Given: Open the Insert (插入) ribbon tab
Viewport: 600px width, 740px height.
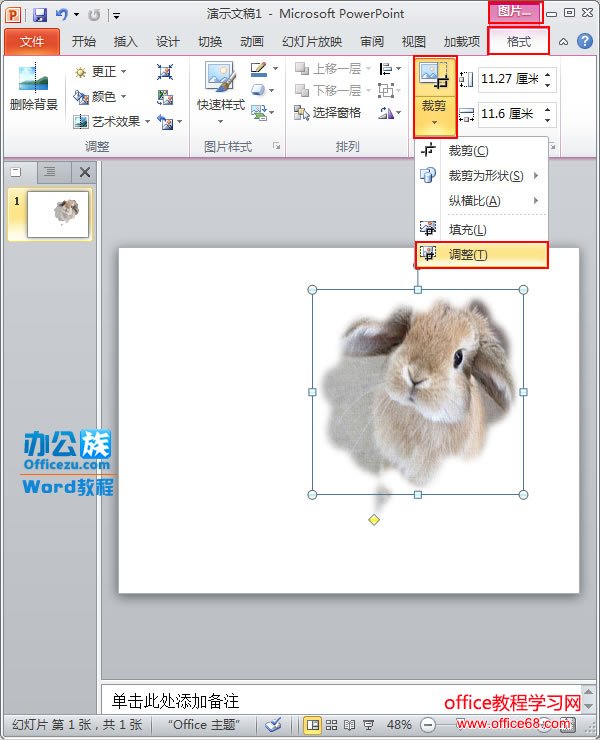Looking at the screenshot, I should 126,42.
